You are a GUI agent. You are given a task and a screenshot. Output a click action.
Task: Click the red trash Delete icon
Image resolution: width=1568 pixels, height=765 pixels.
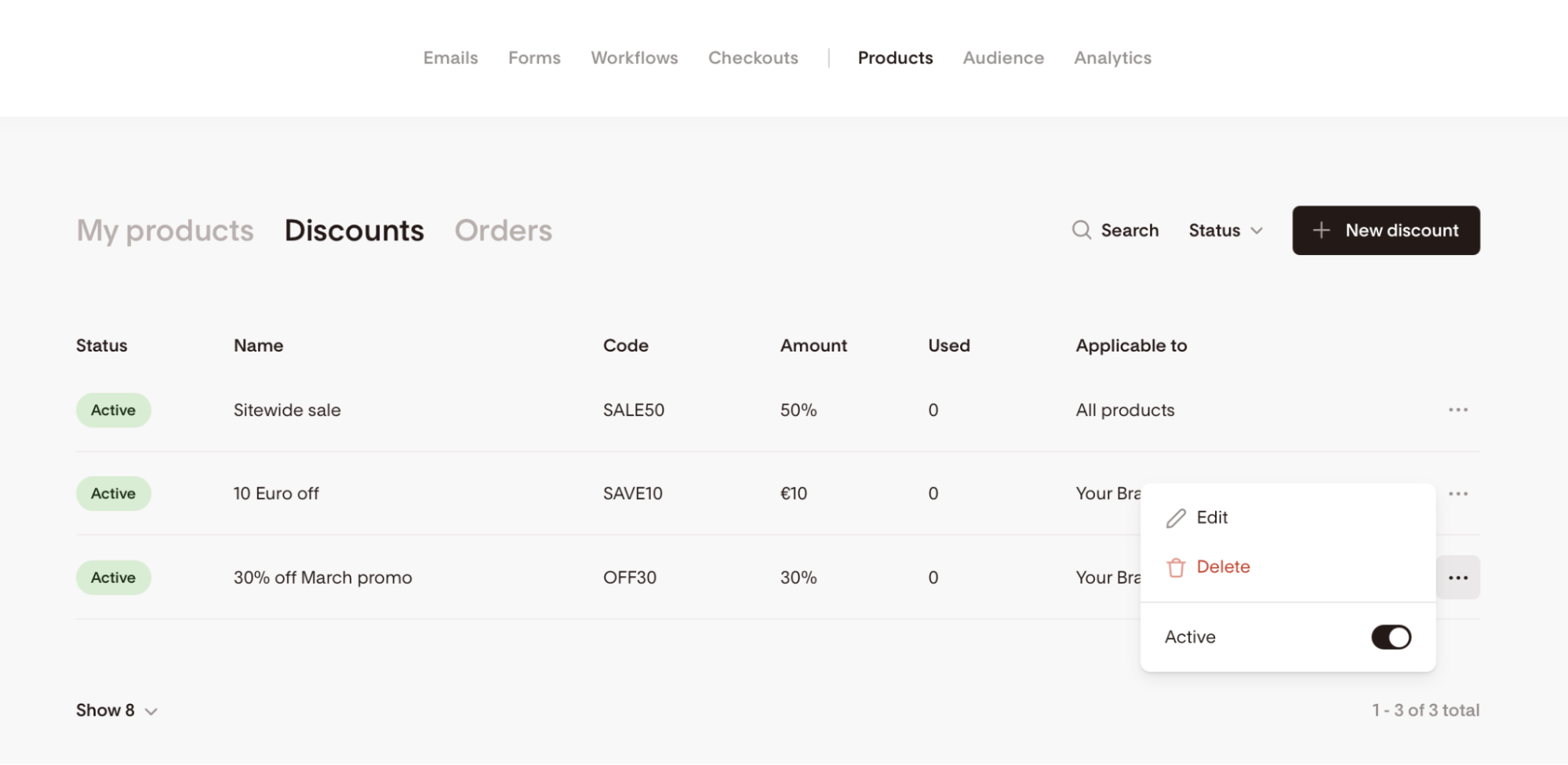(1176, 567)
